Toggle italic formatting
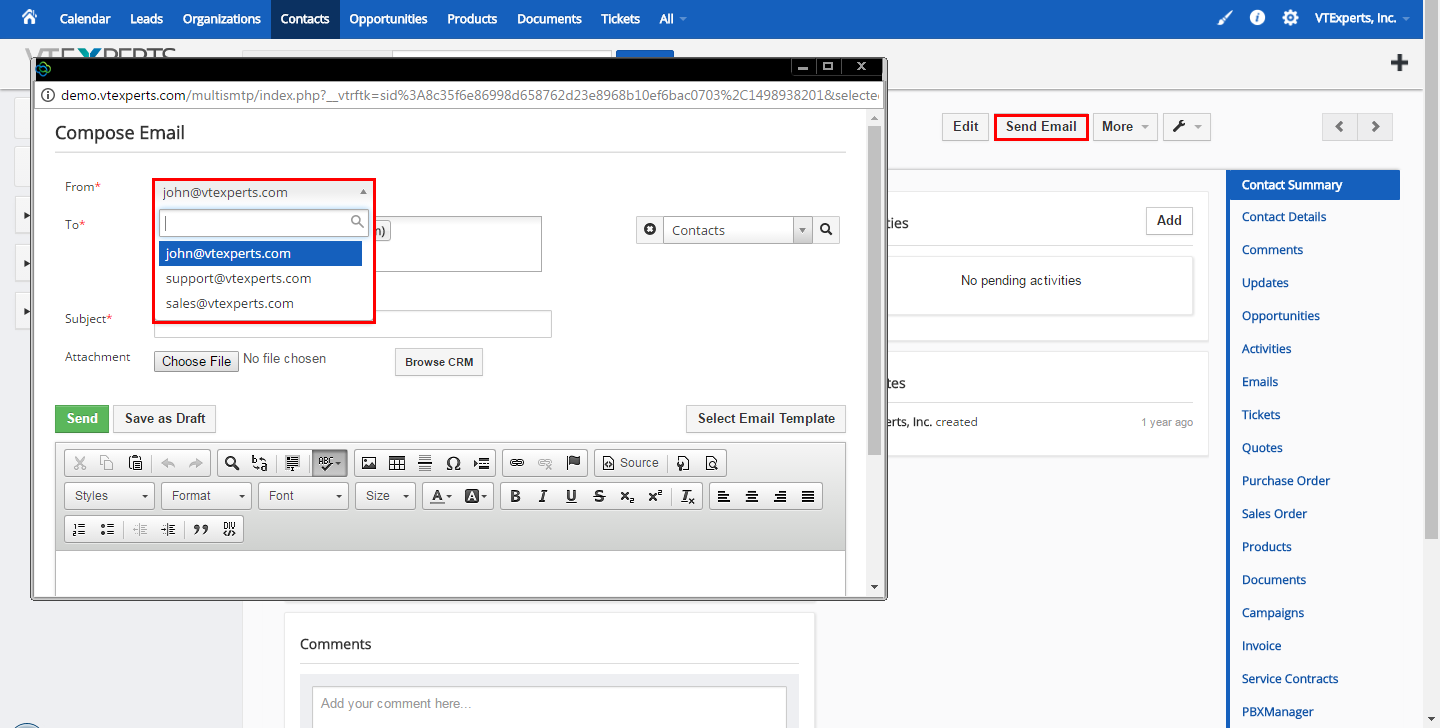The width and height of the screenshot is (1440, 728). coord(543,496)
